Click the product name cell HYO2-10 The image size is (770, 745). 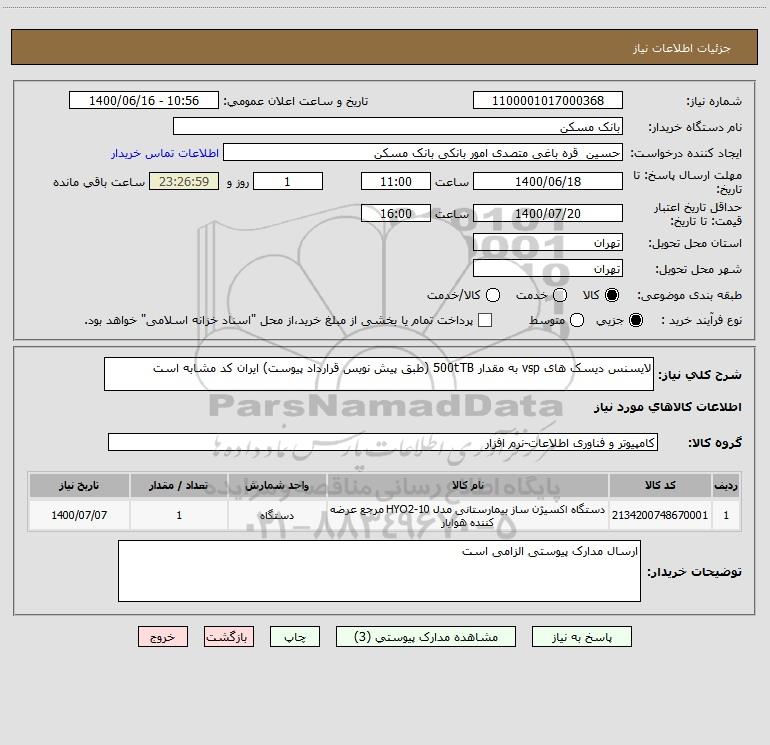pyautogui.click(x=468, y=515)
